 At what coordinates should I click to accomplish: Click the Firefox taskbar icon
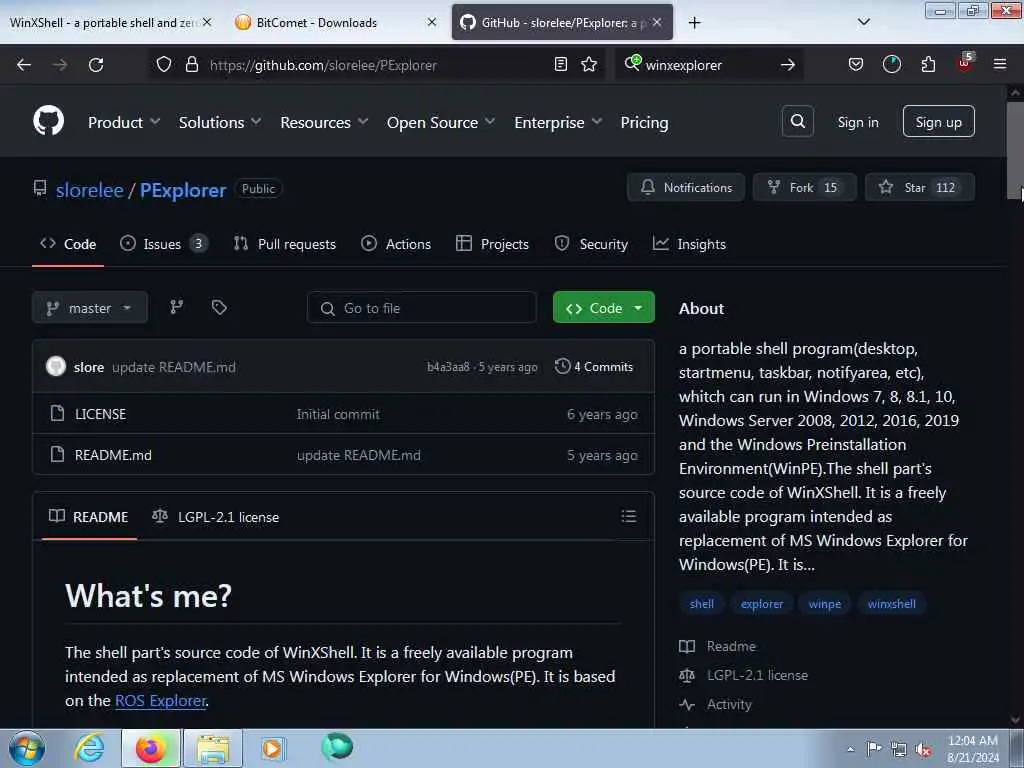pos(150,748)
